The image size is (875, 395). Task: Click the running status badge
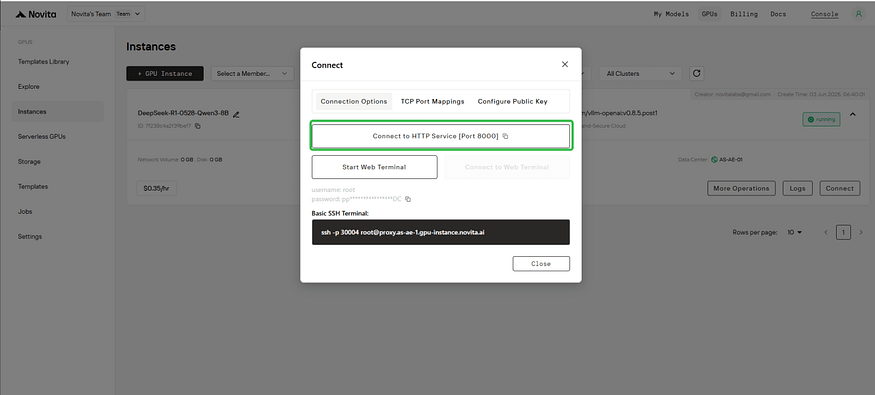[821, 119]
